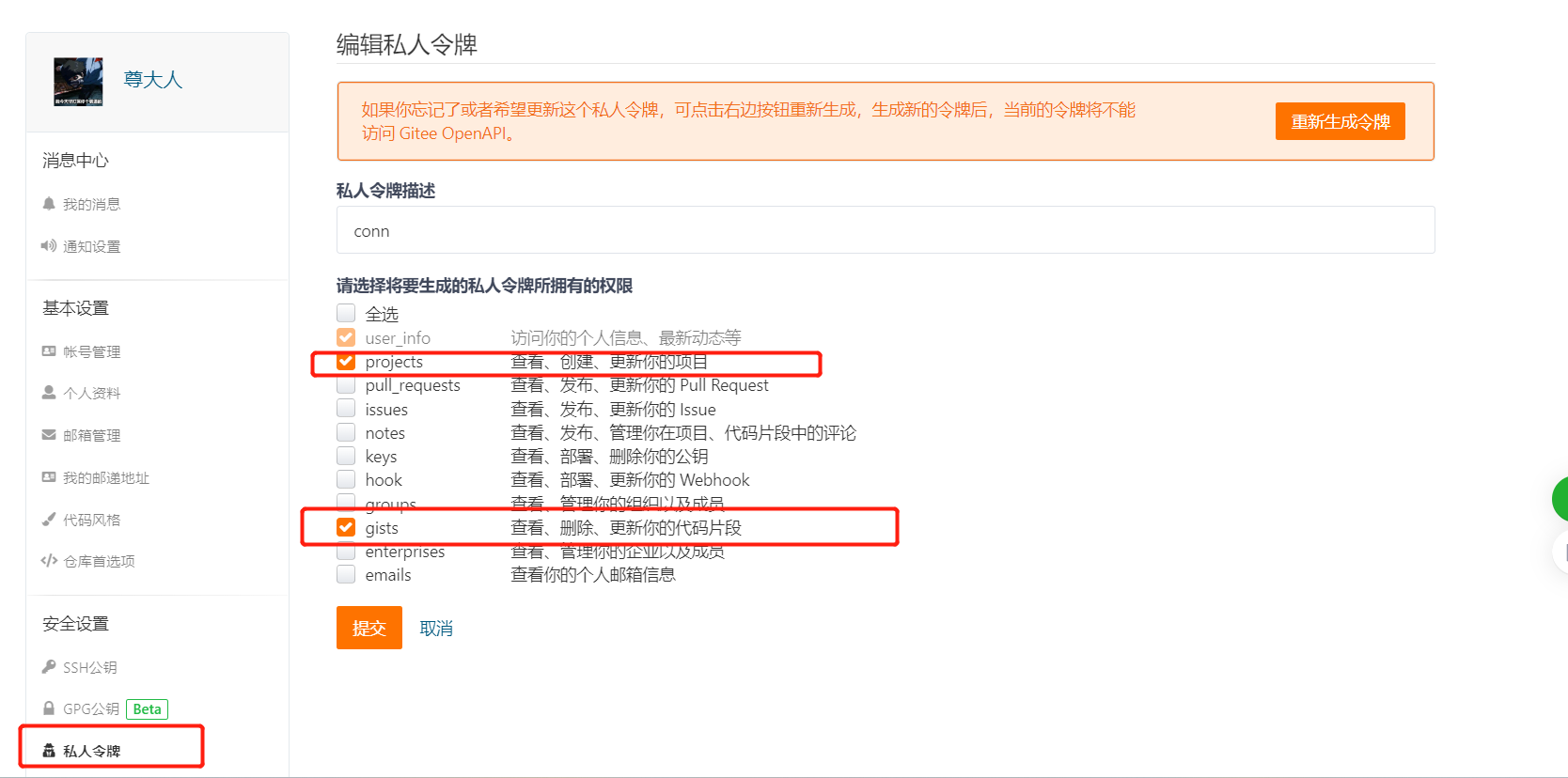Open 私人令牌 in the sidebar

[x=91, y=751]
